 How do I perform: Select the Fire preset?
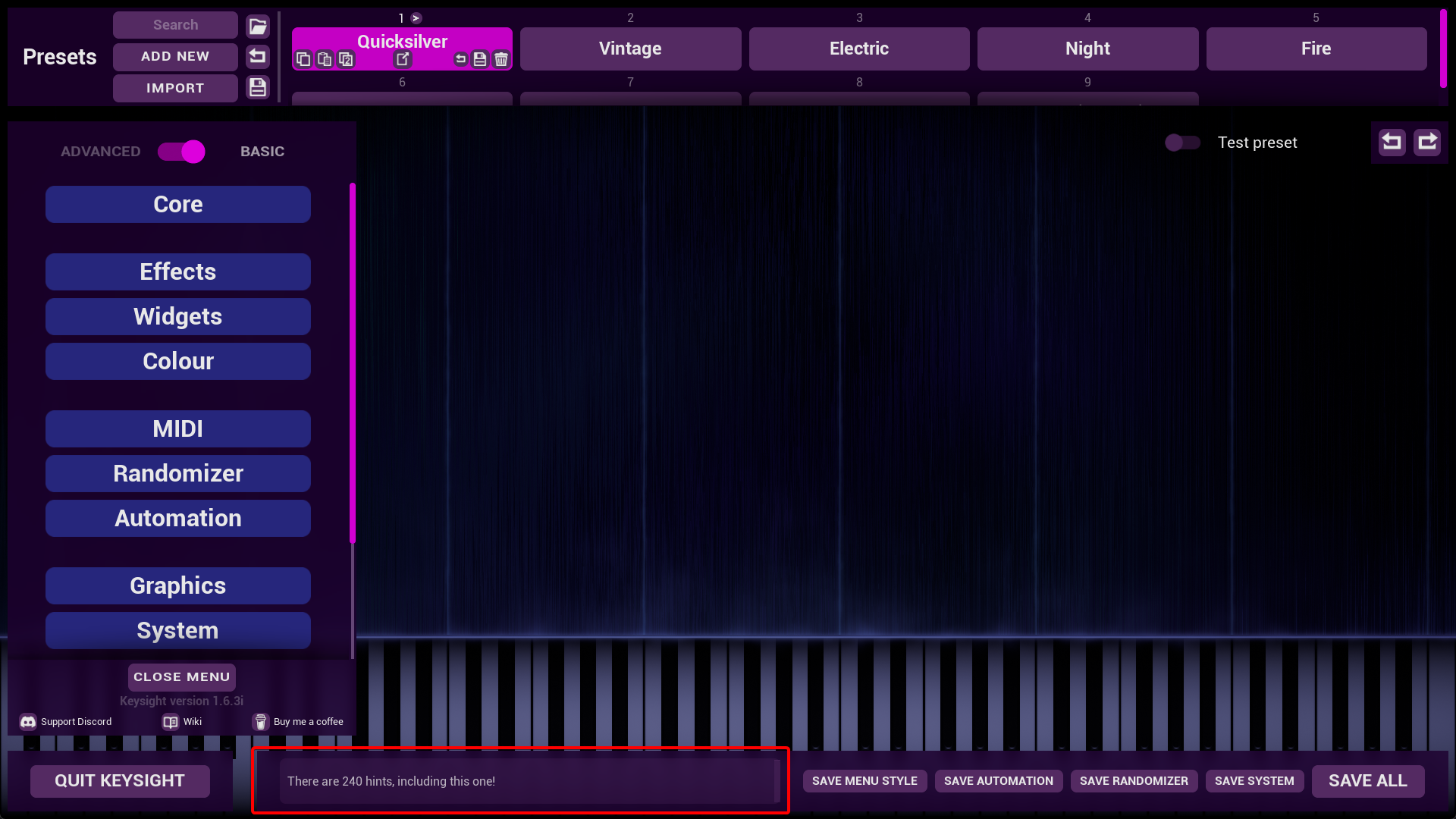click(x=1316, y=49)
